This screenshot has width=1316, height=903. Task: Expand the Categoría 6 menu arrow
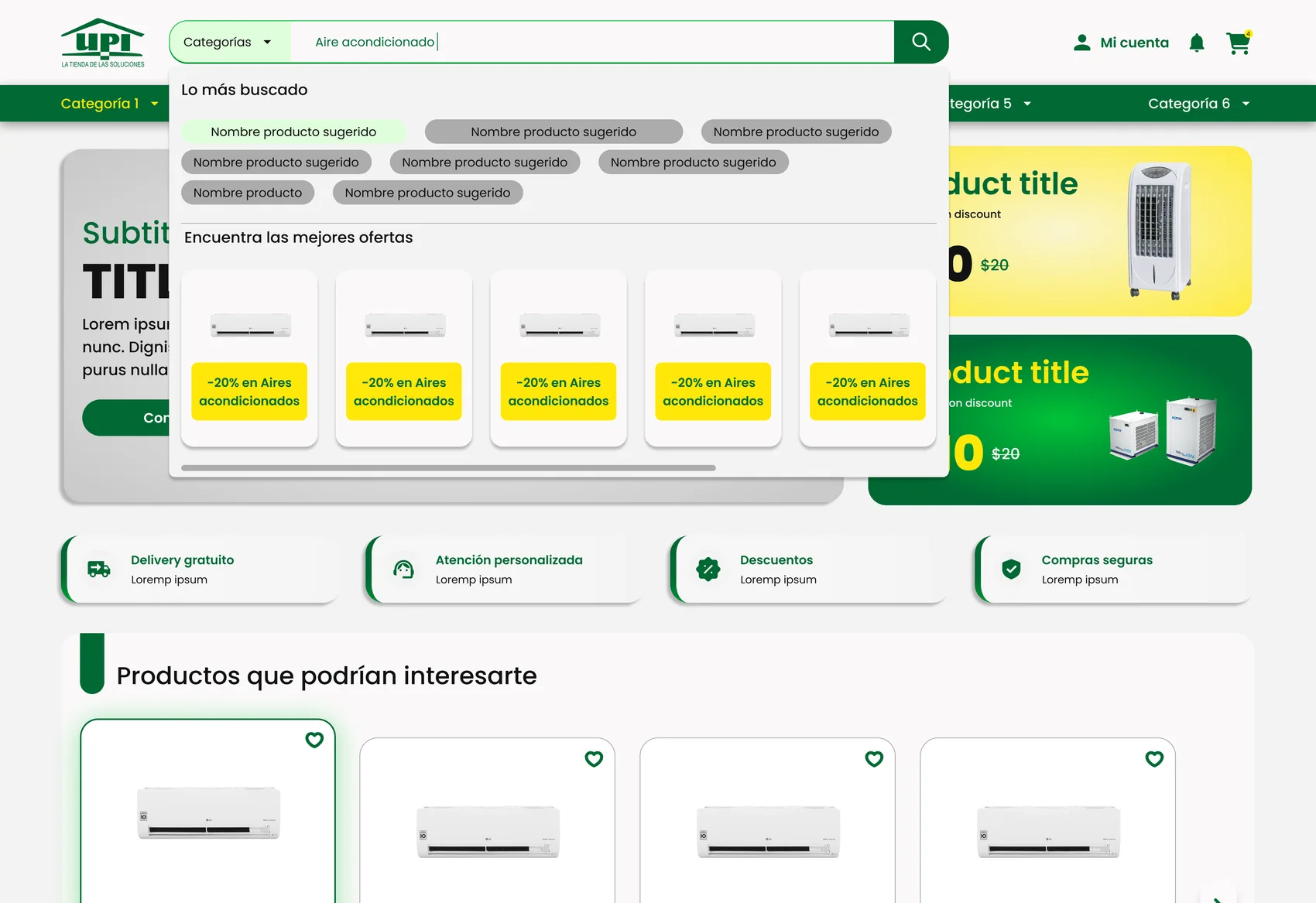coord(1246,104)
